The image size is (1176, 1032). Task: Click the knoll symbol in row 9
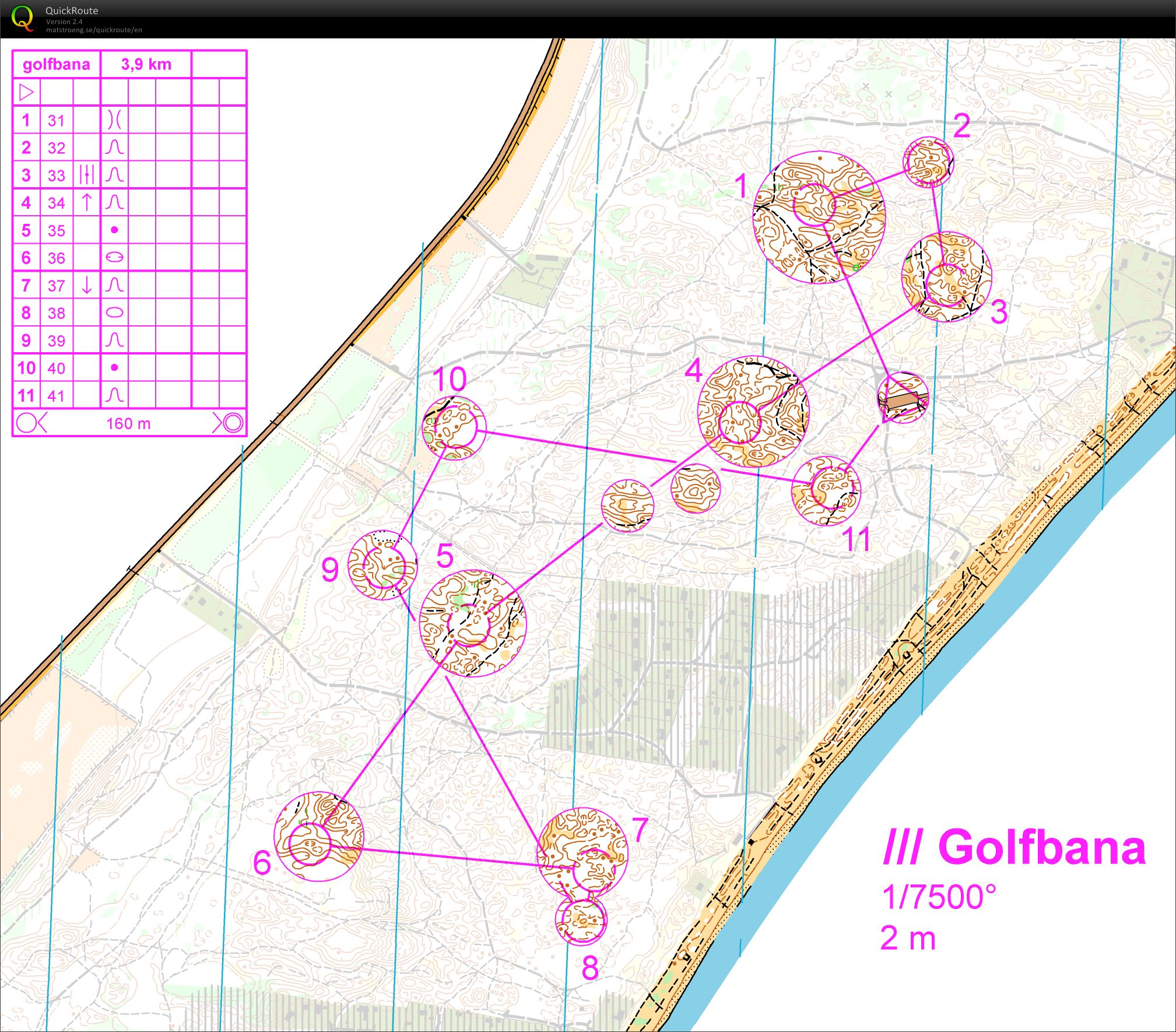pos(114,340)
